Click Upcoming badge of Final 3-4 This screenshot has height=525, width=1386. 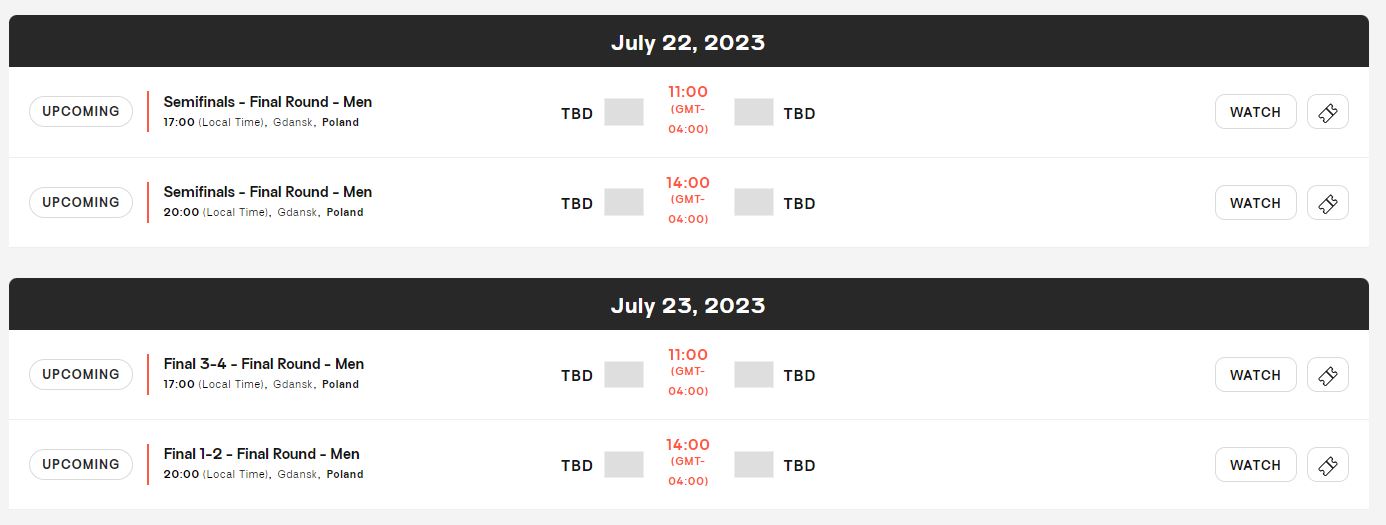click(81, 374)
